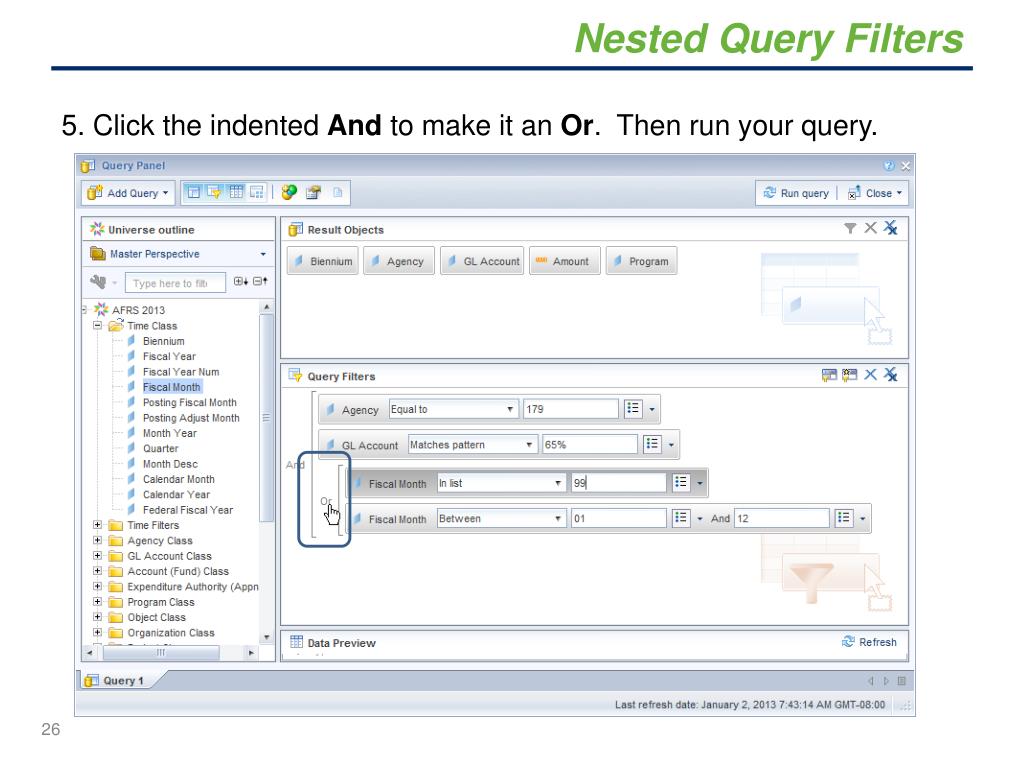Viewport: 1024px width, 768px height.
Task: Click Remove All icon in Query Filters
Action: 891,375
